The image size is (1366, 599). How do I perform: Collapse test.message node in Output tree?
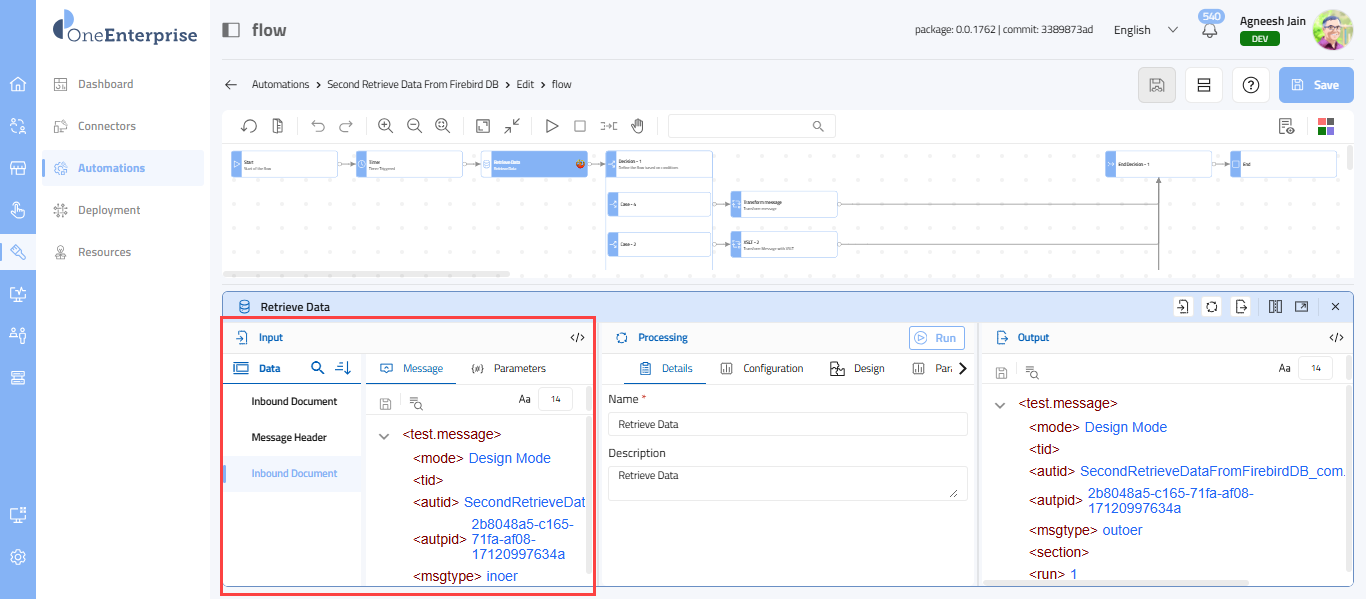pyautogui.click(x=999, y=404)
